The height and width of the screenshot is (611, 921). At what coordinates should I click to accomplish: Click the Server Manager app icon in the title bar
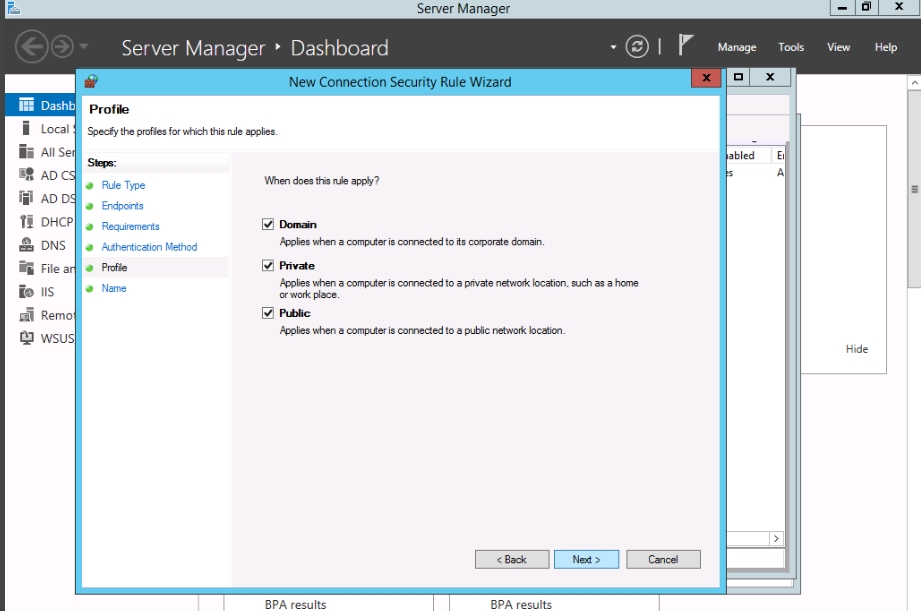click(x=14, y=8)
